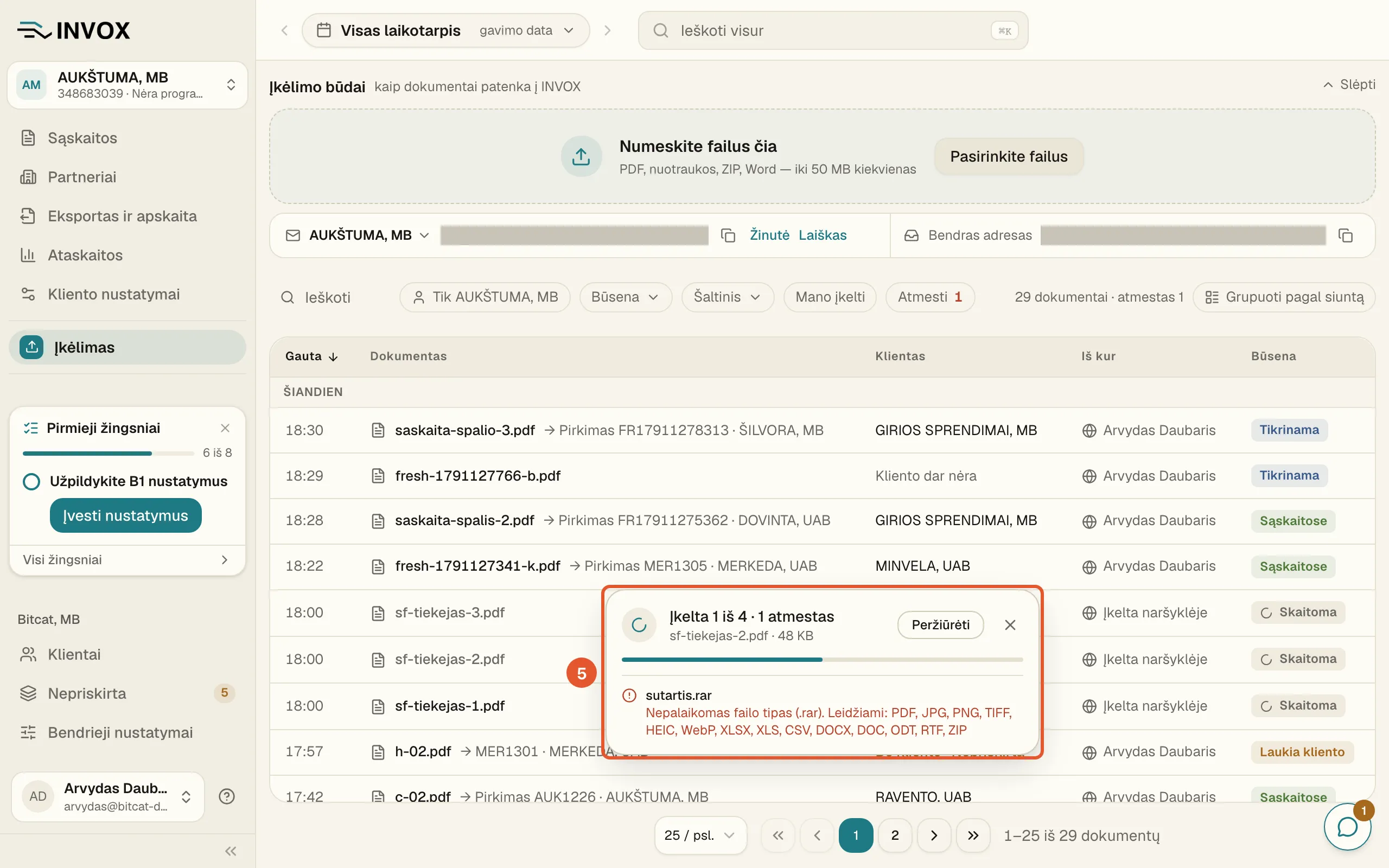The height and width of the screenshot is (868, 1389).
Task: Click document icon of saskaita-spalio-3.pdf
Action: coord(378,430)
